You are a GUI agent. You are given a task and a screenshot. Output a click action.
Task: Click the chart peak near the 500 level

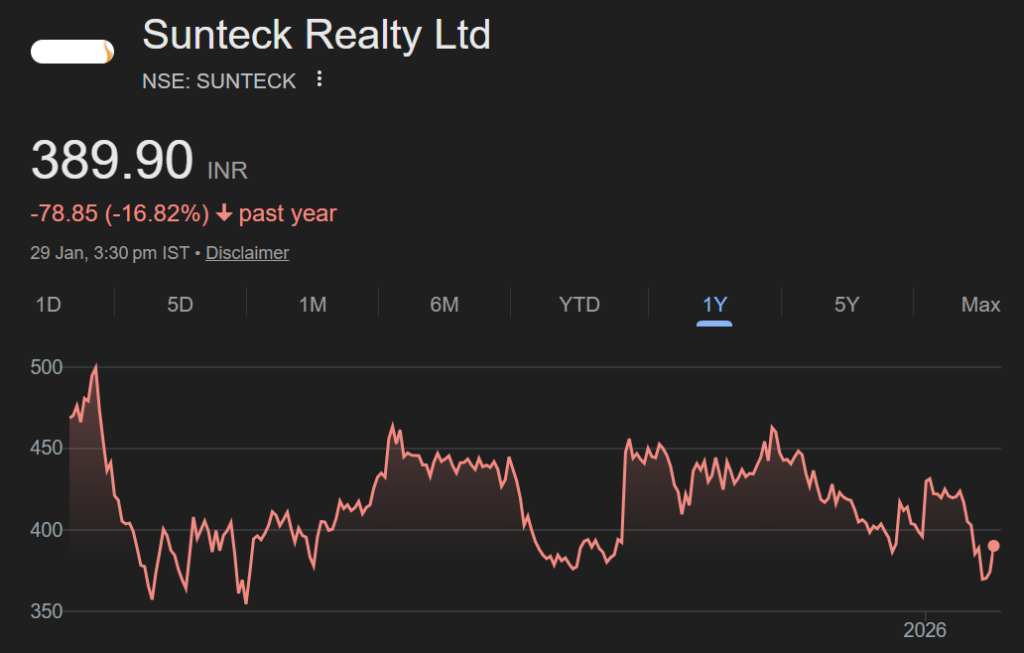pyautogui.click(x=97, y=366)
